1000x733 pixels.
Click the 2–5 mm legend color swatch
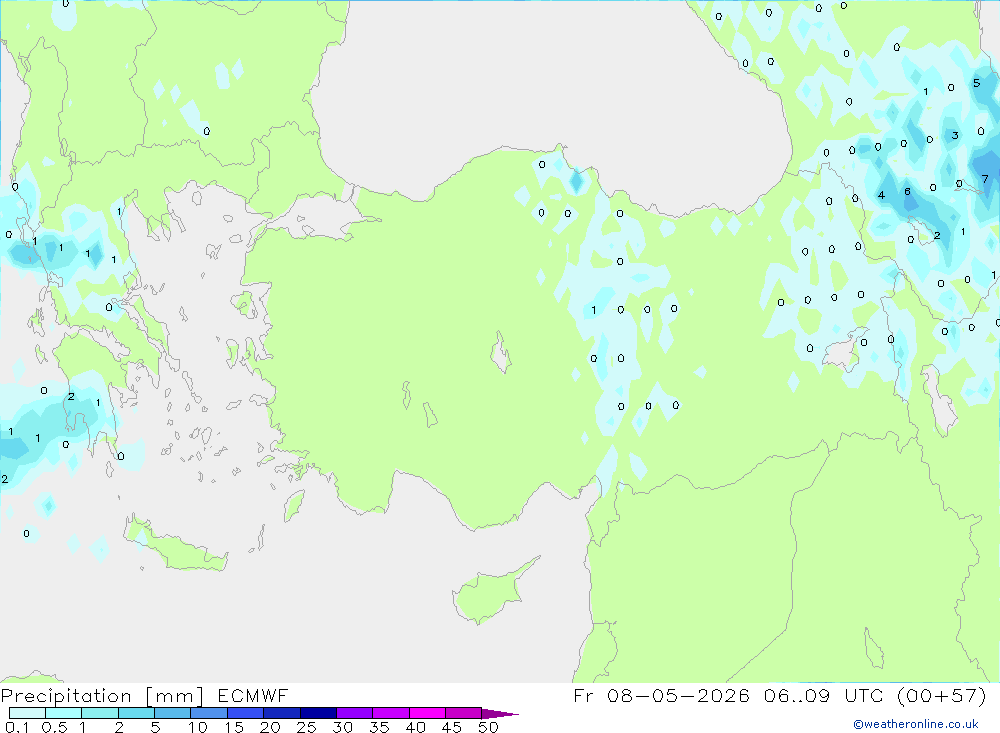pyautogui.click(x=136, y=713)
